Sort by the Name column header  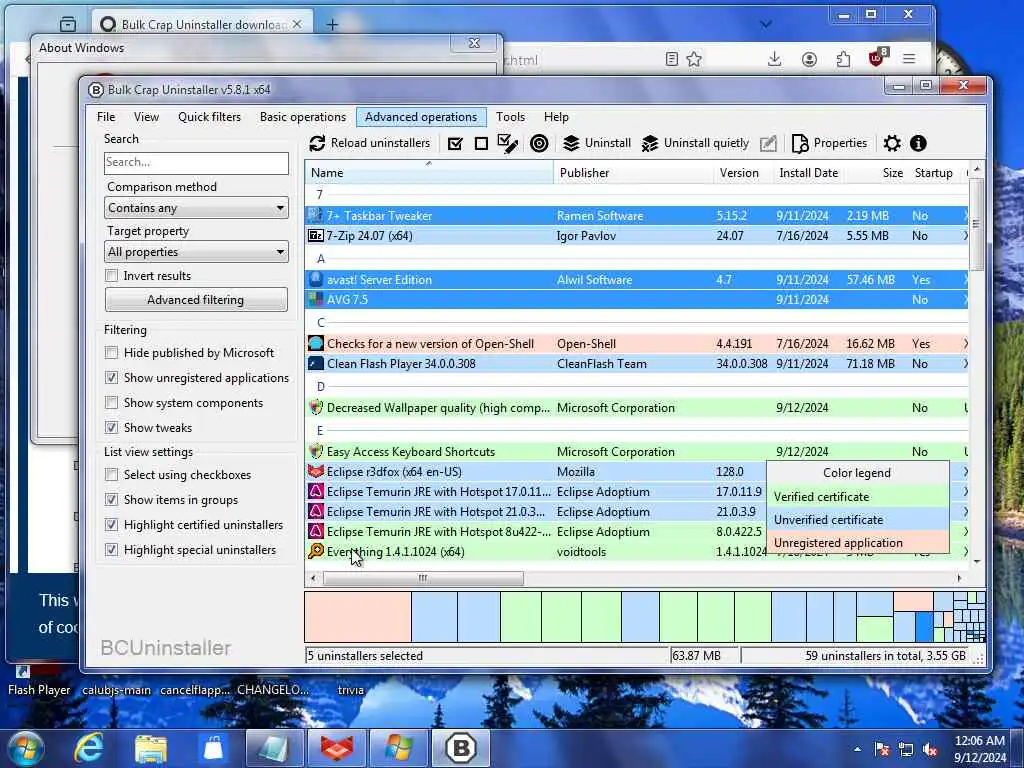pos(429,173)
